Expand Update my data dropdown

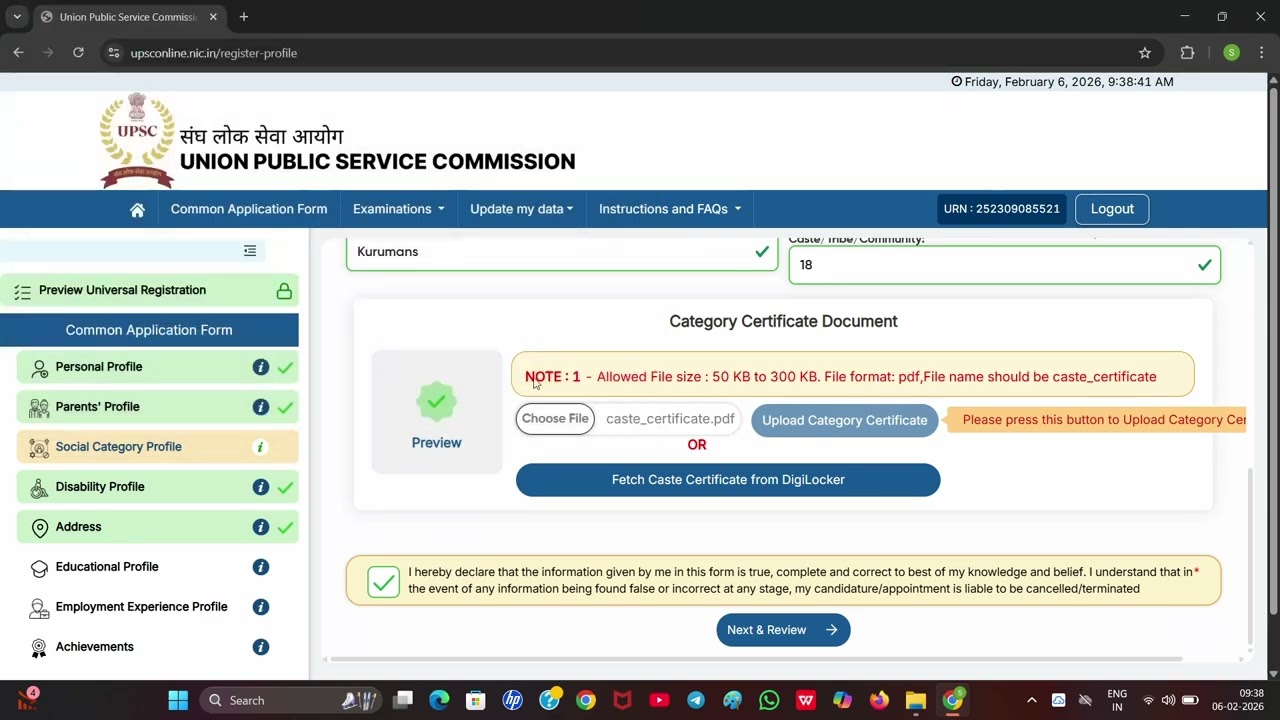[x=522, y=209]
